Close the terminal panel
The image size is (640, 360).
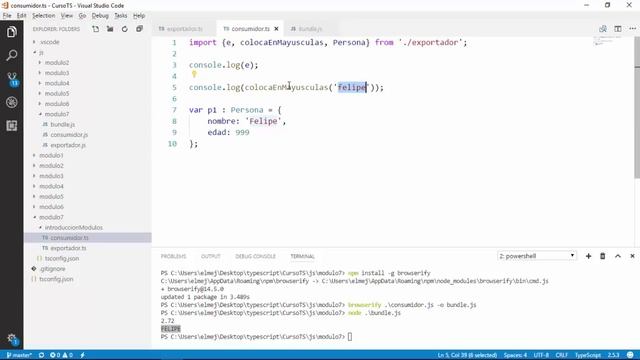632,256
